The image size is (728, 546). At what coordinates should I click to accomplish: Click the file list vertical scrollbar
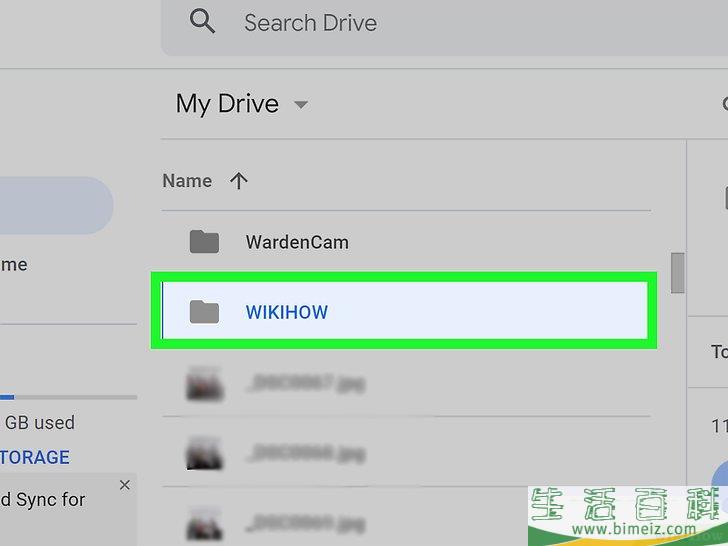(677, 273)
